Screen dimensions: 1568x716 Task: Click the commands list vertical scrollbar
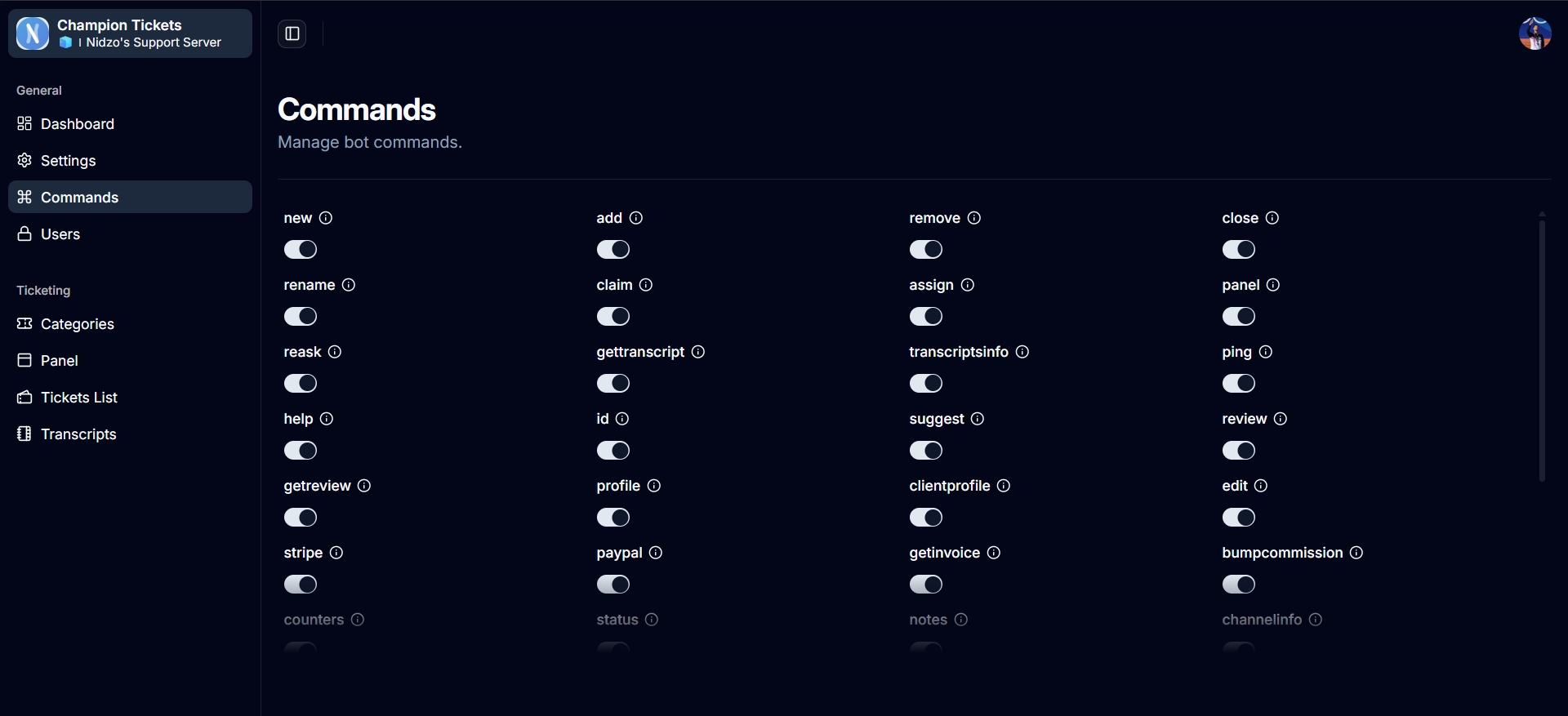click(x=1542, y=347)
